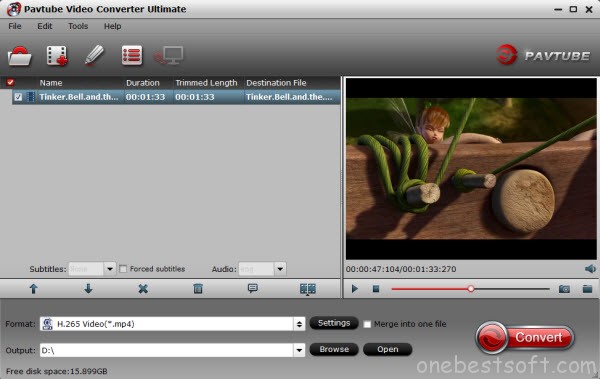
Task: Expand the Subtitles dropdown arrow
Action: tap(110, 269)
